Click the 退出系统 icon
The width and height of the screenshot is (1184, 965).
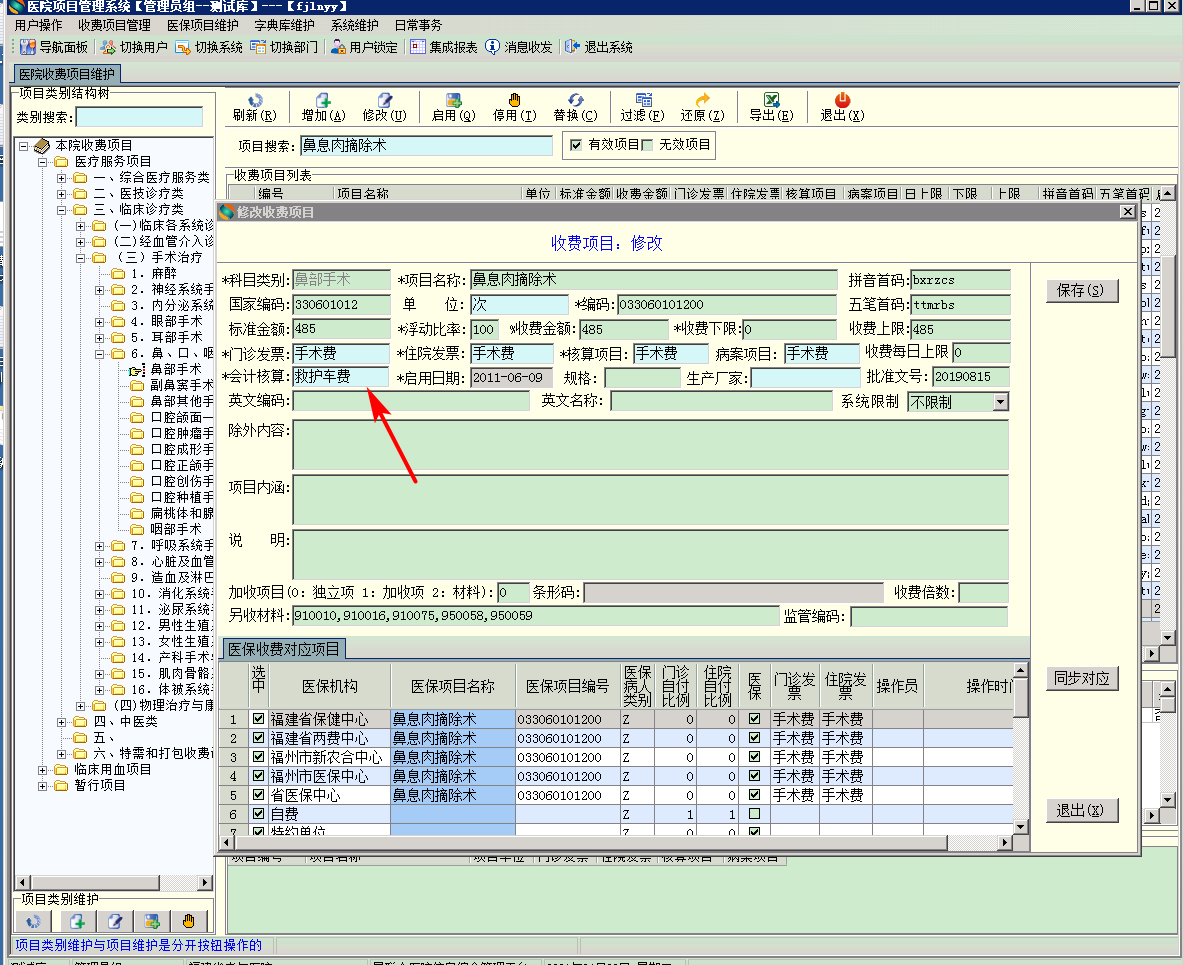[x=572, y=47]
